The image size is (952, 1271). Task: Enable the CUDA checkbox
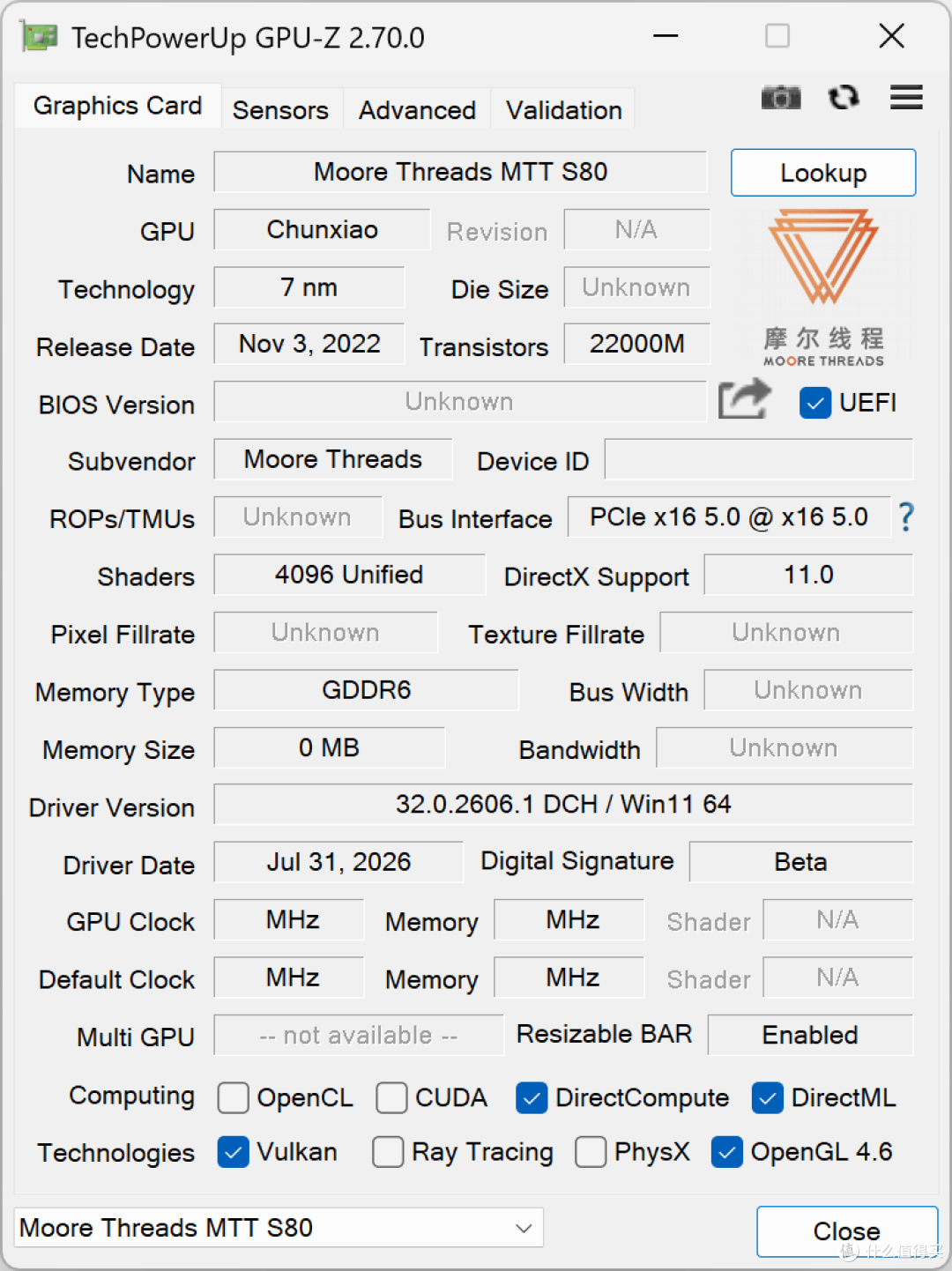(x=391, y=1097)
